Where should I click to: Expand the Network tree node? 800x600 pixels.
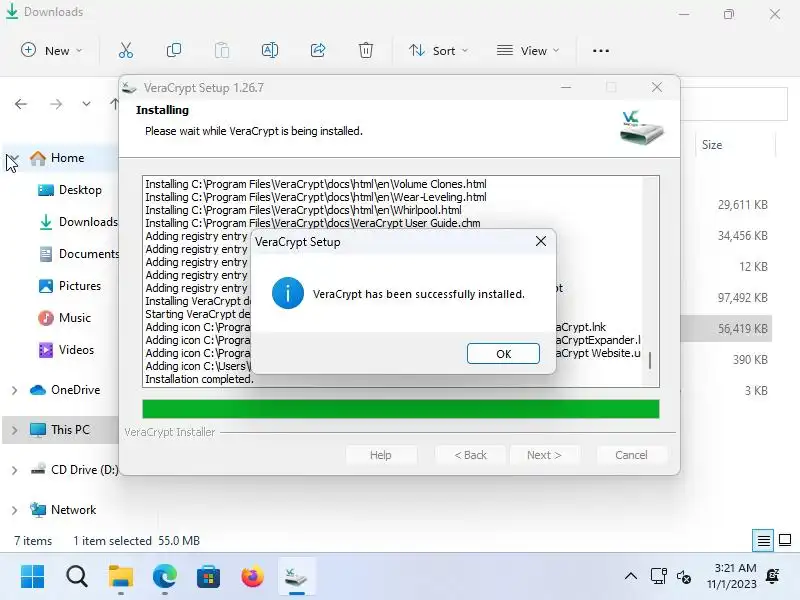point(14,510)
